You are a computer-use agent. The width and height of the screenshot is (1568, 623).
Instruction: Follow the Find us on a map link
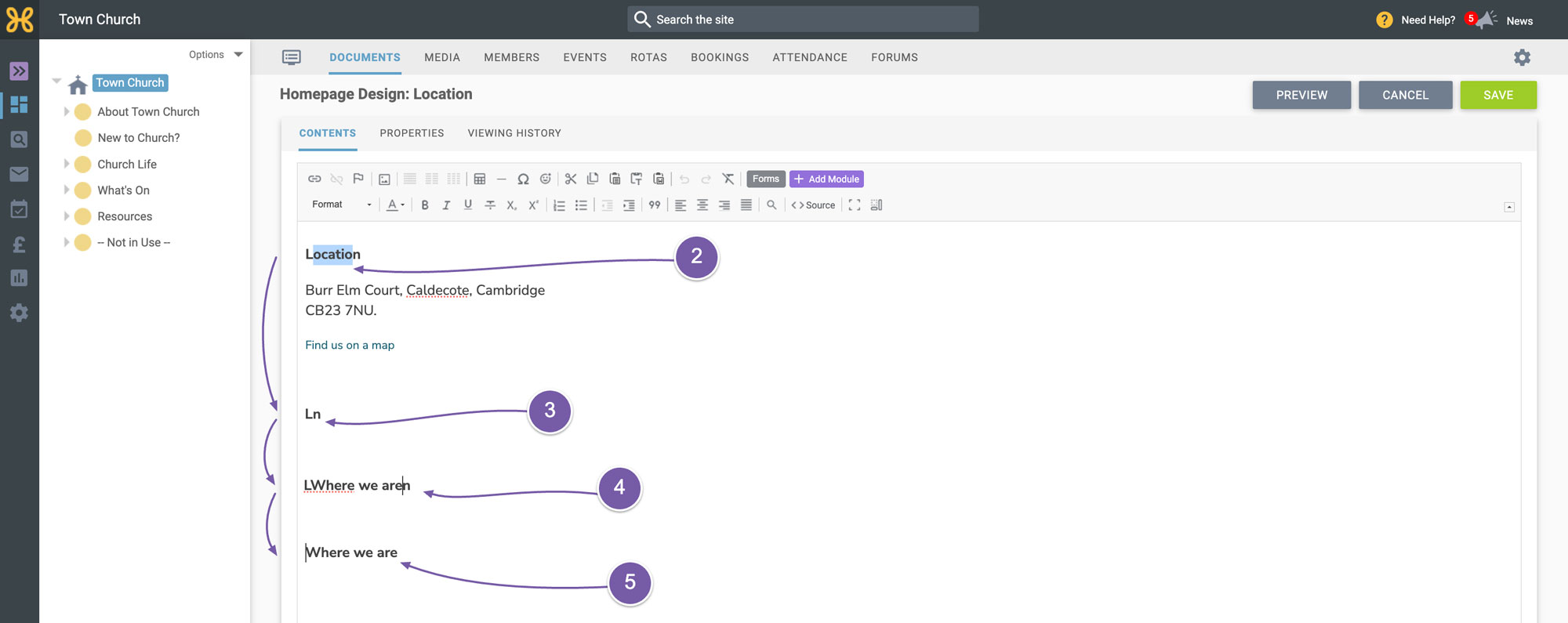point(350,345)
